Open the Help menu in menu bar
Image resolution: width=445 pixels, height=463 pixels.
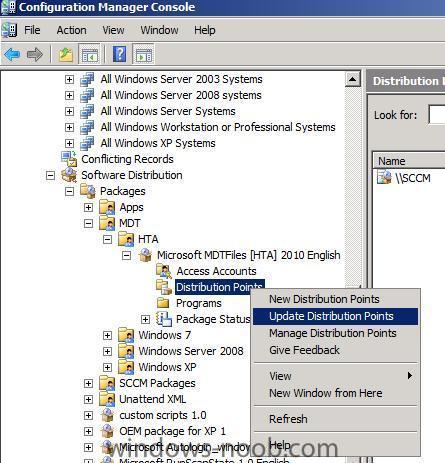(x=205, y=30)
